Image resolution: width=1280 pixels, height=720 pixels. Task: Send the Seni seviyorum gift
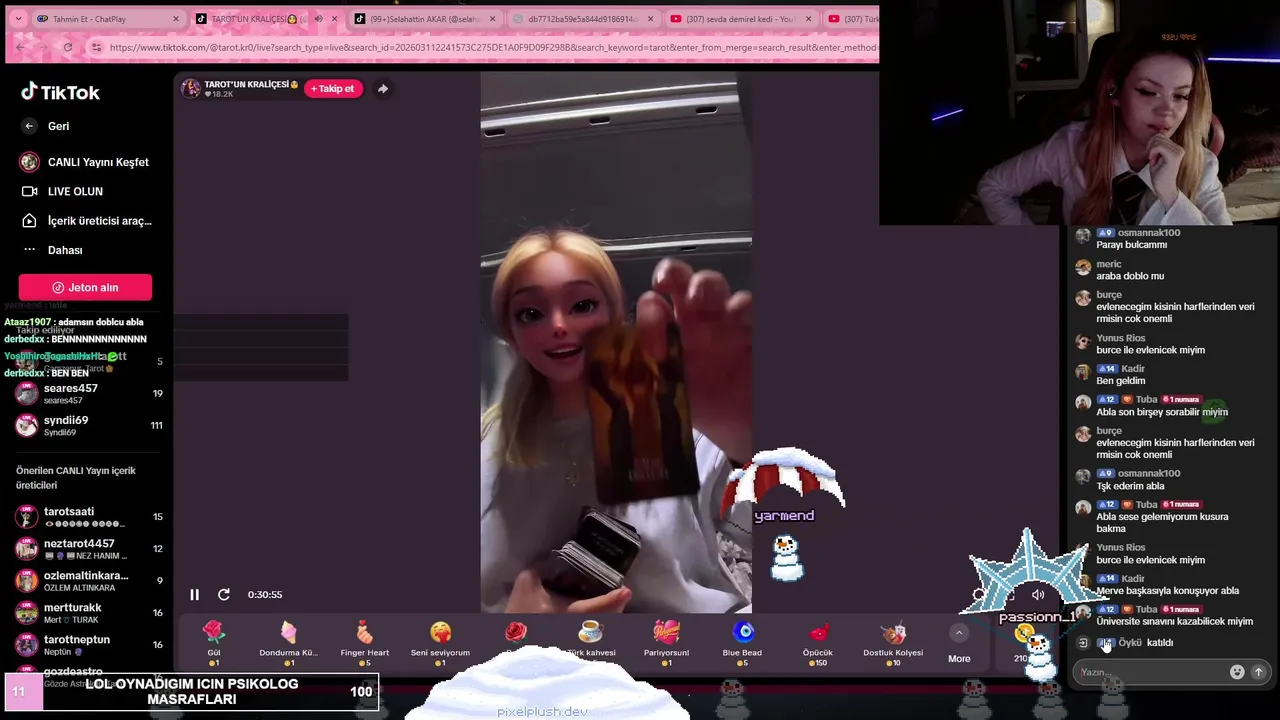440,642
